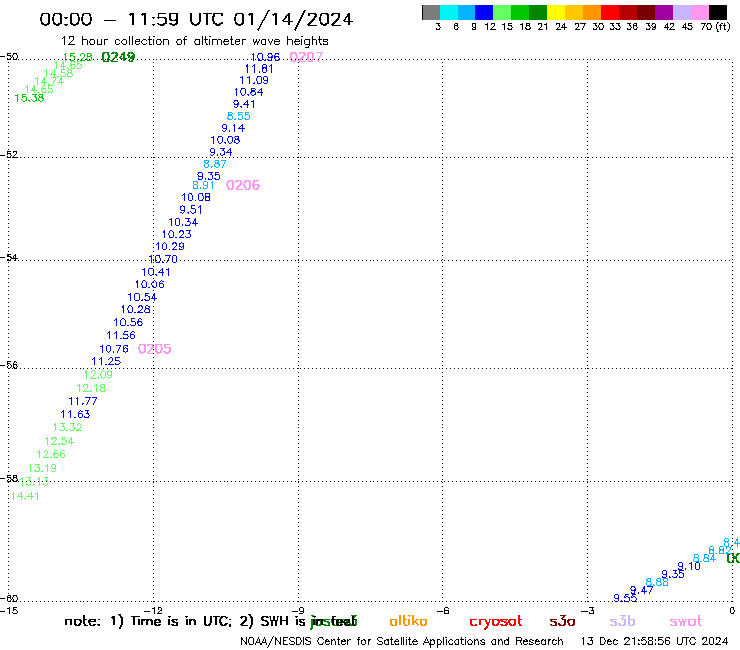The height and width of the screenshot is (650, 740).
Task: Click the green value '12.18'
Action: click(x=91, y=388)
